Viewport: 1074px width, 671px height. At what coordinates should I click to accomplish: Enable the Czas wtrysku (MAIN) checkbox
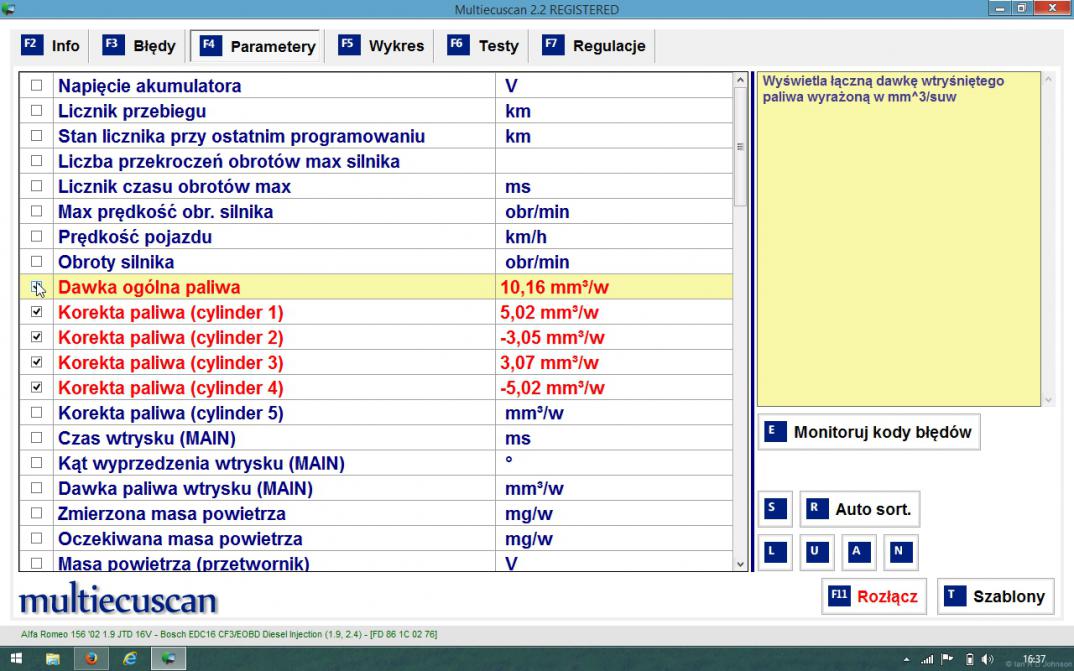tap(36, 438)
